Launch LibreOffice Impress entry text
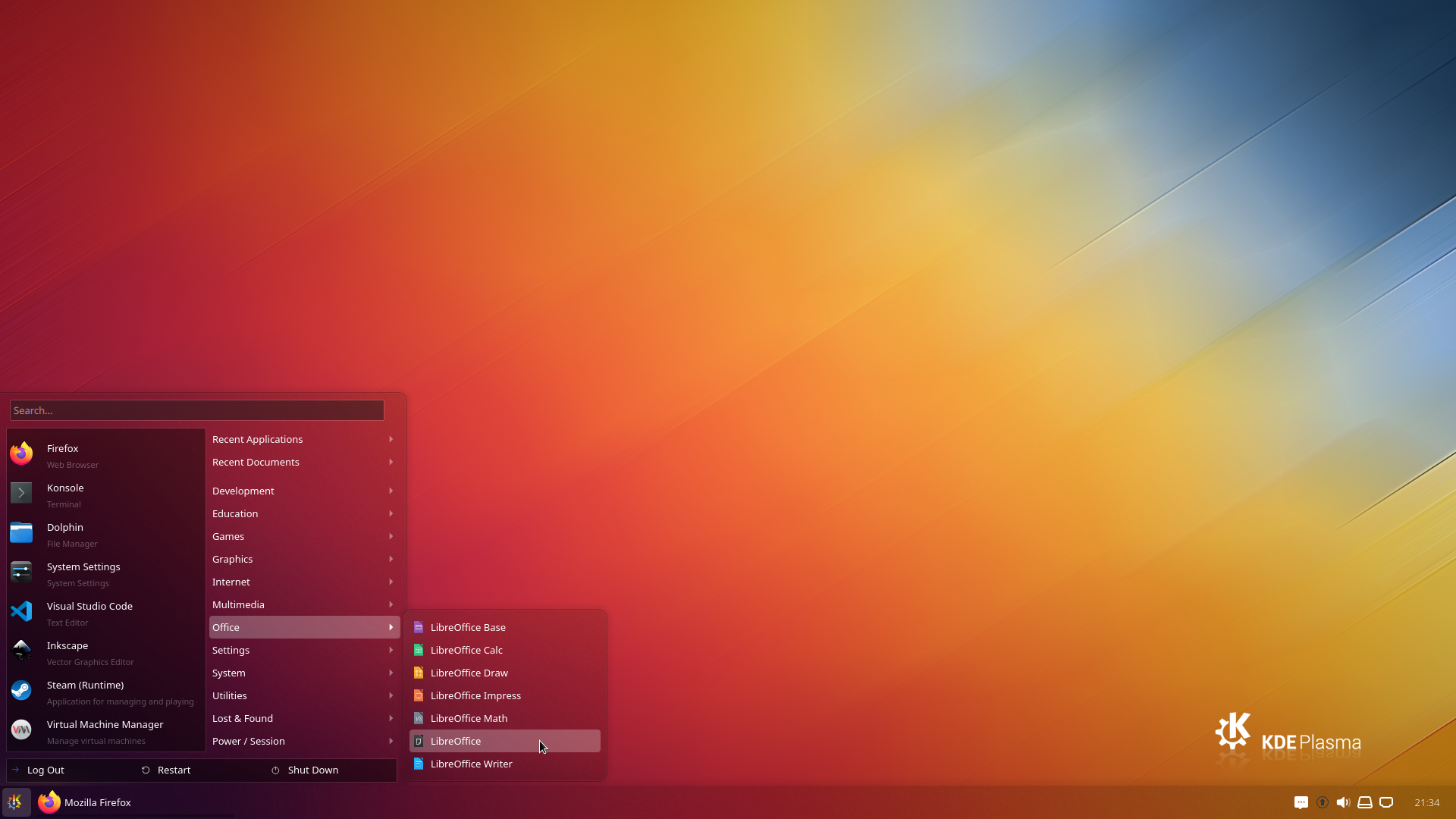This screenshot has width=1456, height=819. pyautogui.click(x=475, y=695)
